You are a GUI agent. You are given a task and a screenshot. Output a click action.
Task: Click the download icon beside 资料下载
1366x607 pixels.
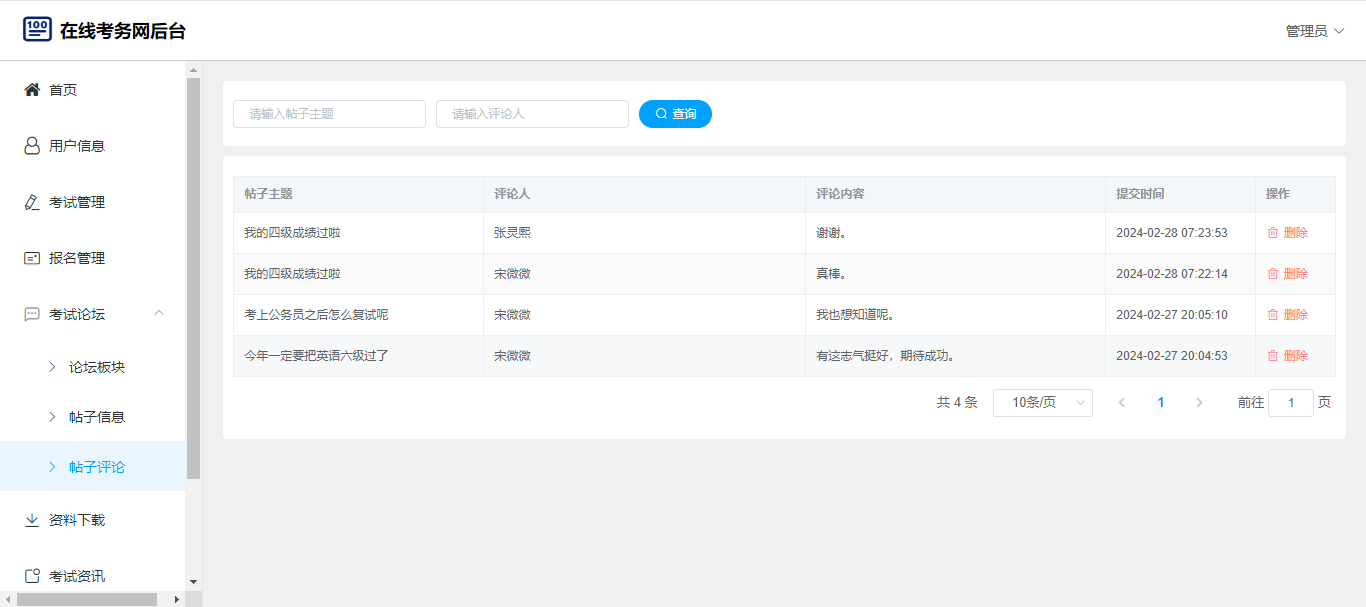[x=32, y=520]
